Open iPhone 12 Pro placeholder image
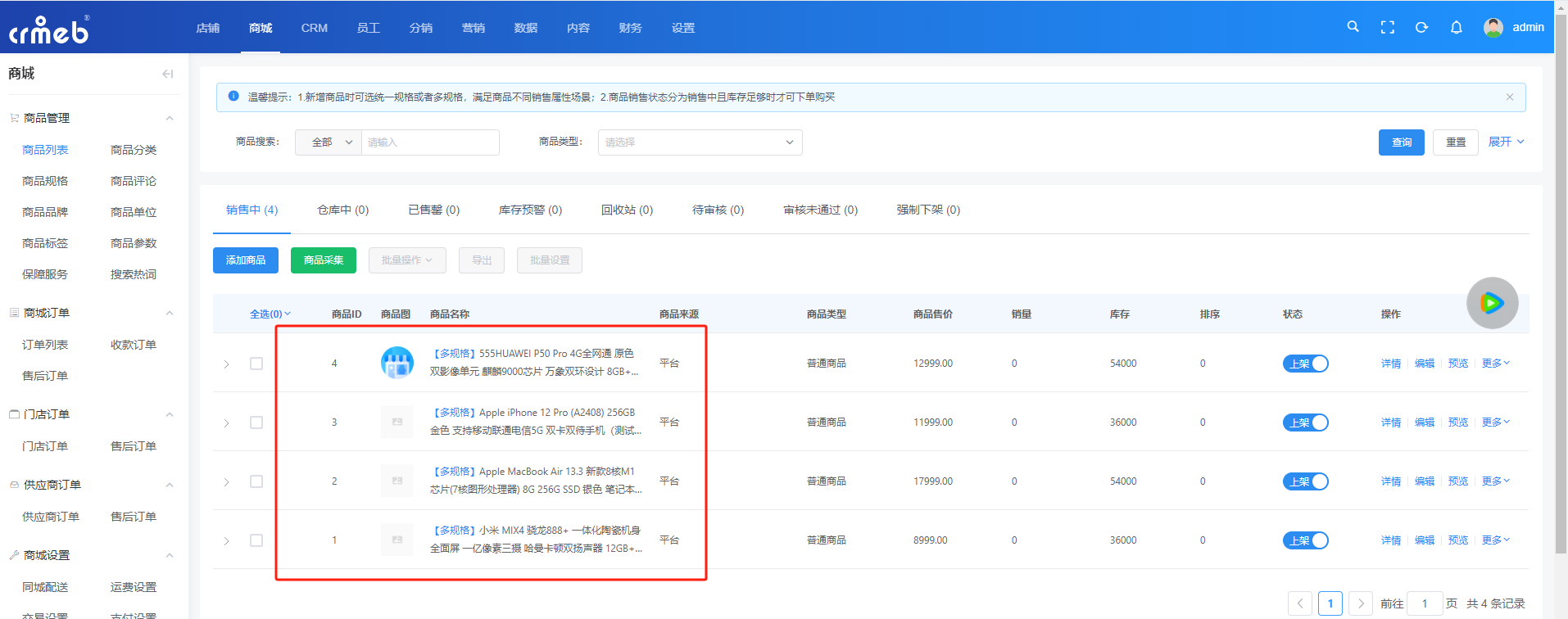Image resolution: width=1568 pixels, height=619 pixels. tap(397, 422)
